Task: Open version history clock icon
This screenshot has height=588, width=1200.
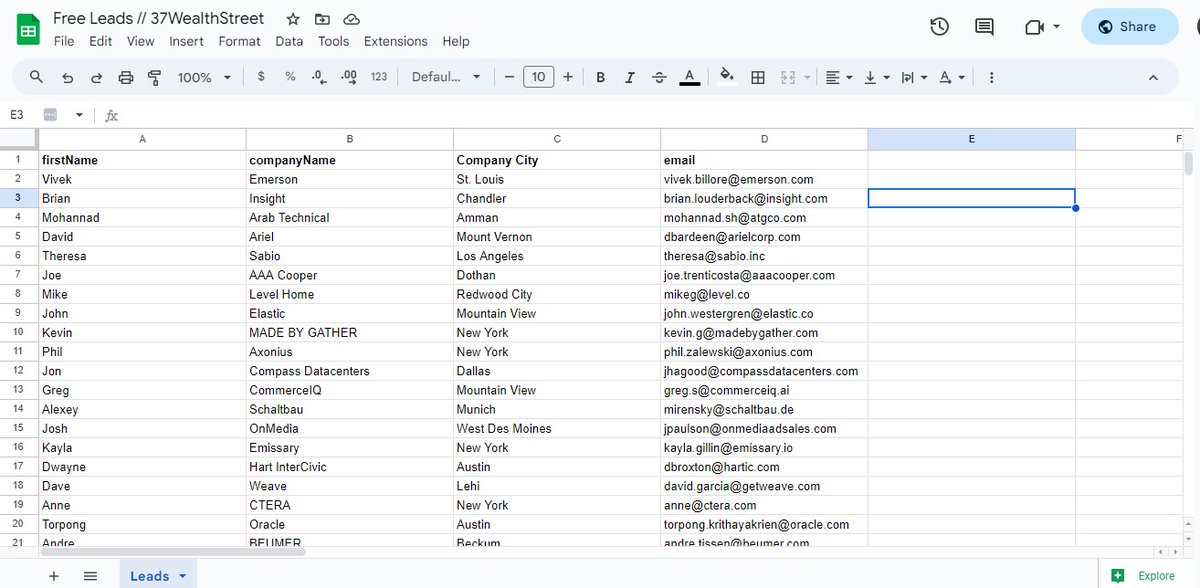Action: [939, 27]
